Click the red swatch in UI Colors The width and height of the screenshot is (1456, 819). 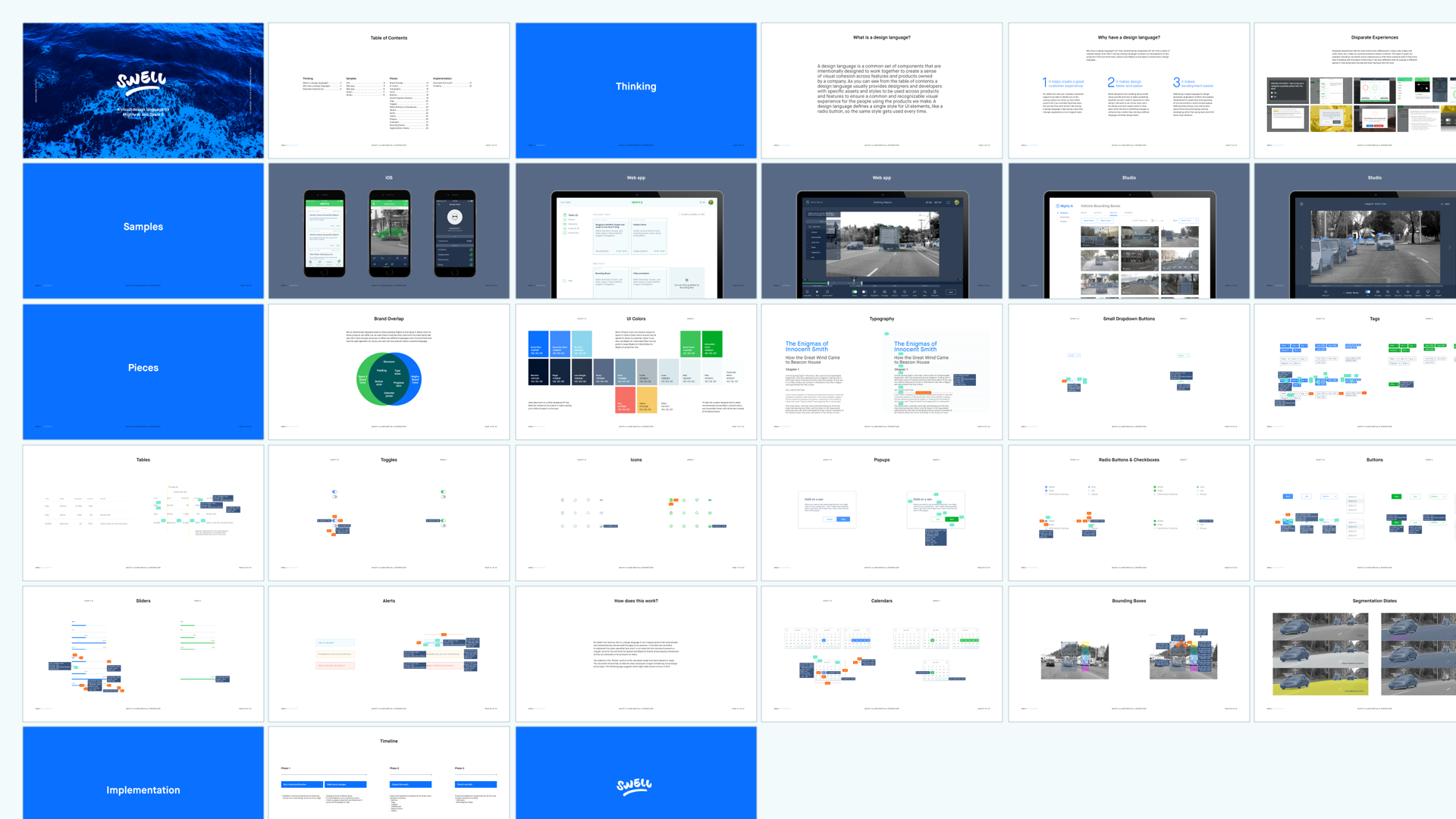(x=625, y=400)
